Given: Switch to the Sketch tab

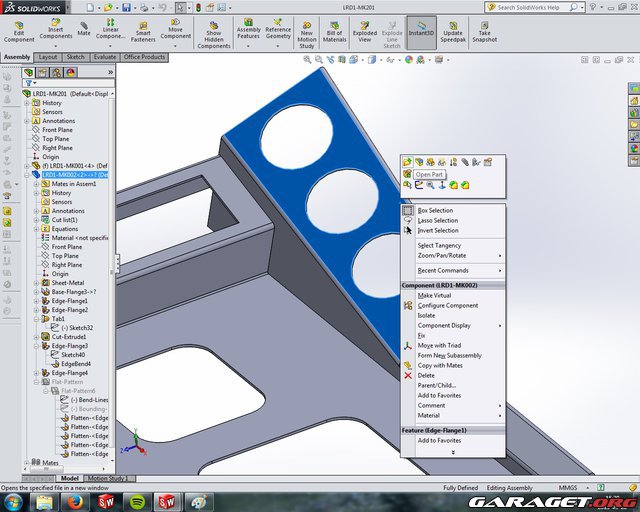Looking at the screenshot, I should 75,57.
